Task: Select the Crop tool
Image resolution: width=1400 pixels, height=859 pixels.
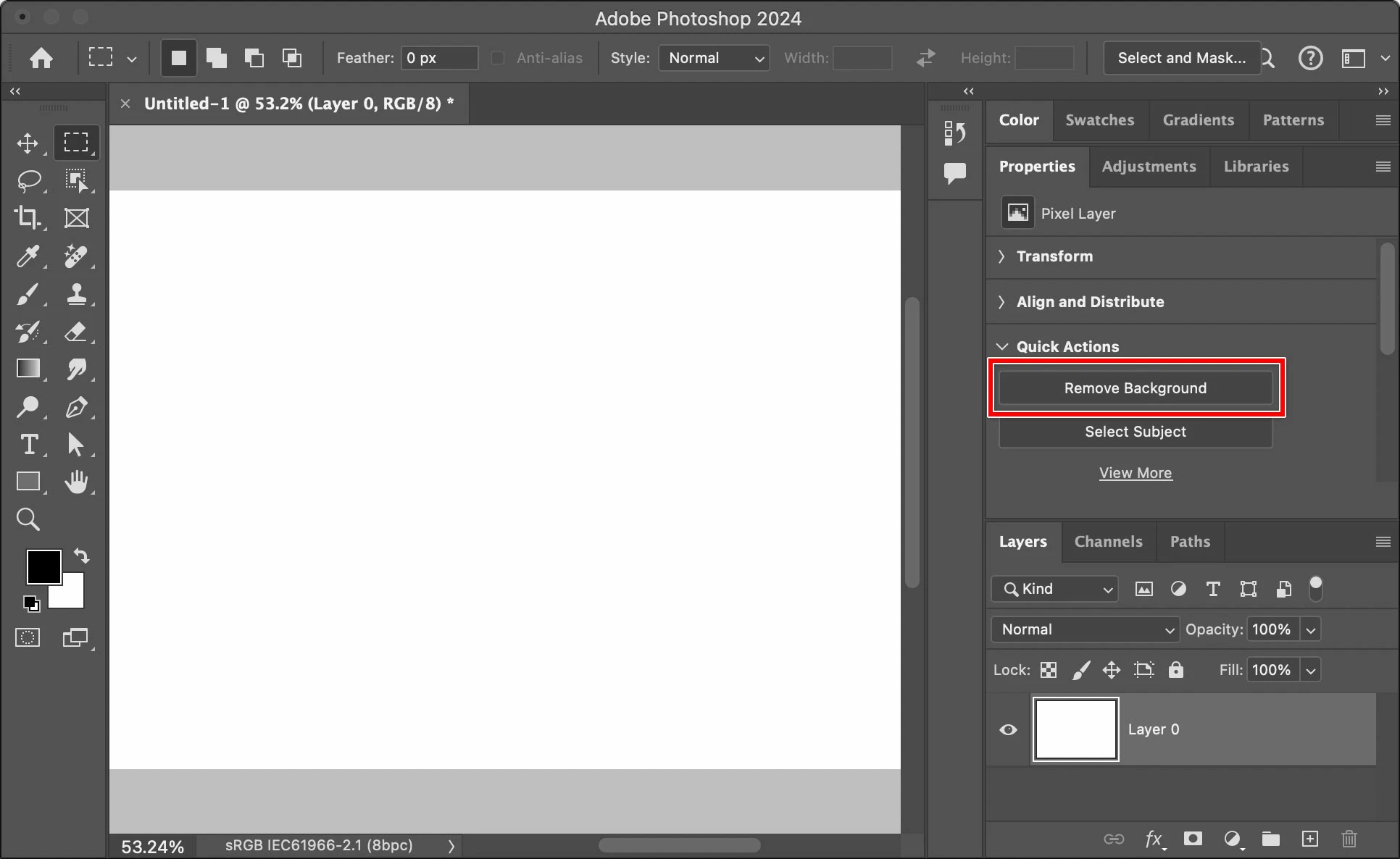Action: (x=28, y=218)
